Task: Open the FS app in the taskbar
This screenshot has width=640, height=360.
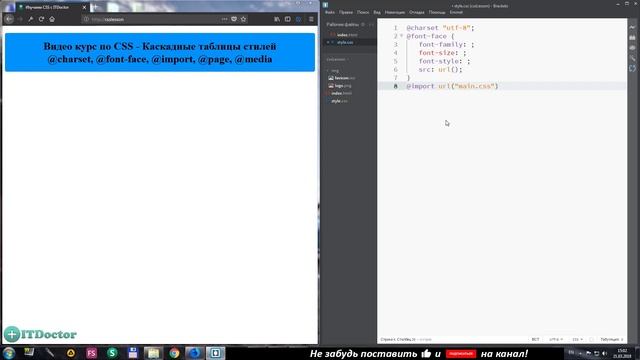Action: [91, 353]
